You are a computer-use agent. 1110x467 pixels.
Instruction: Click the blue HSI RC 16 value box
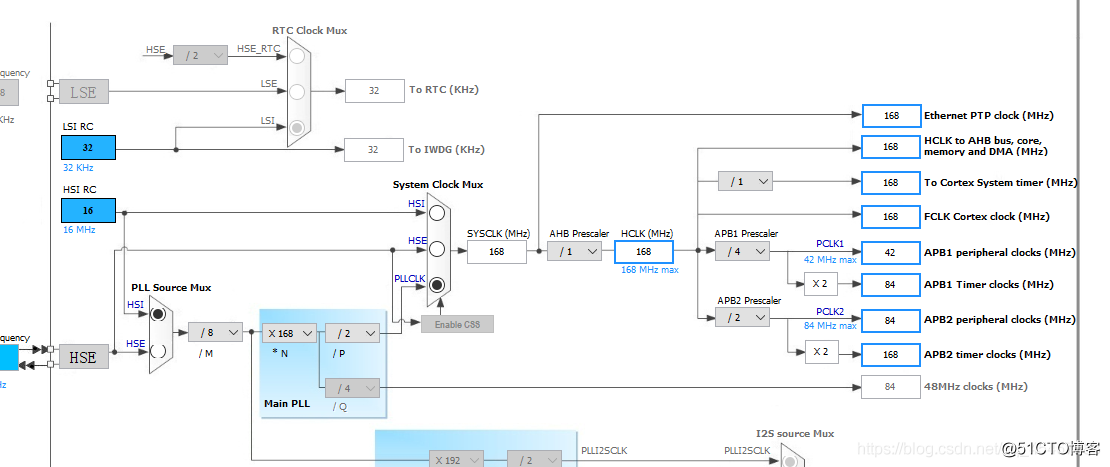pos(88,211)
